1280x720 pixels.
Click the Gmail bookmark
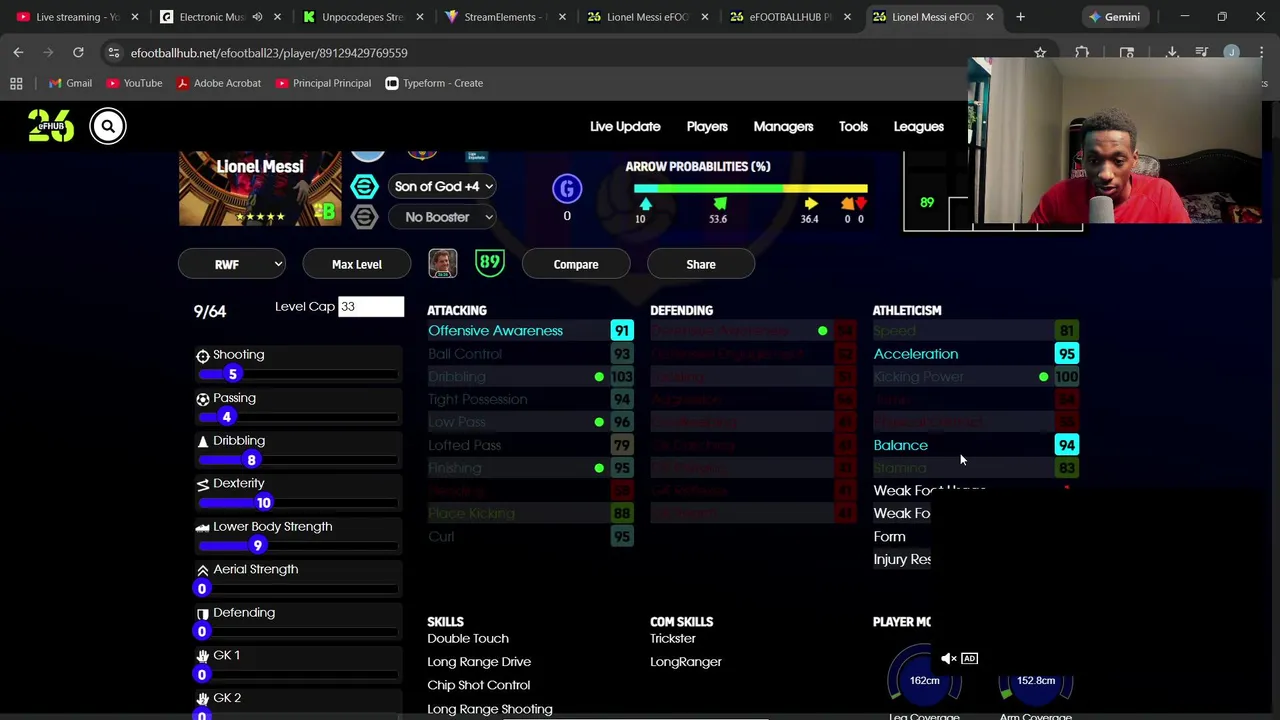coord(69,83)
